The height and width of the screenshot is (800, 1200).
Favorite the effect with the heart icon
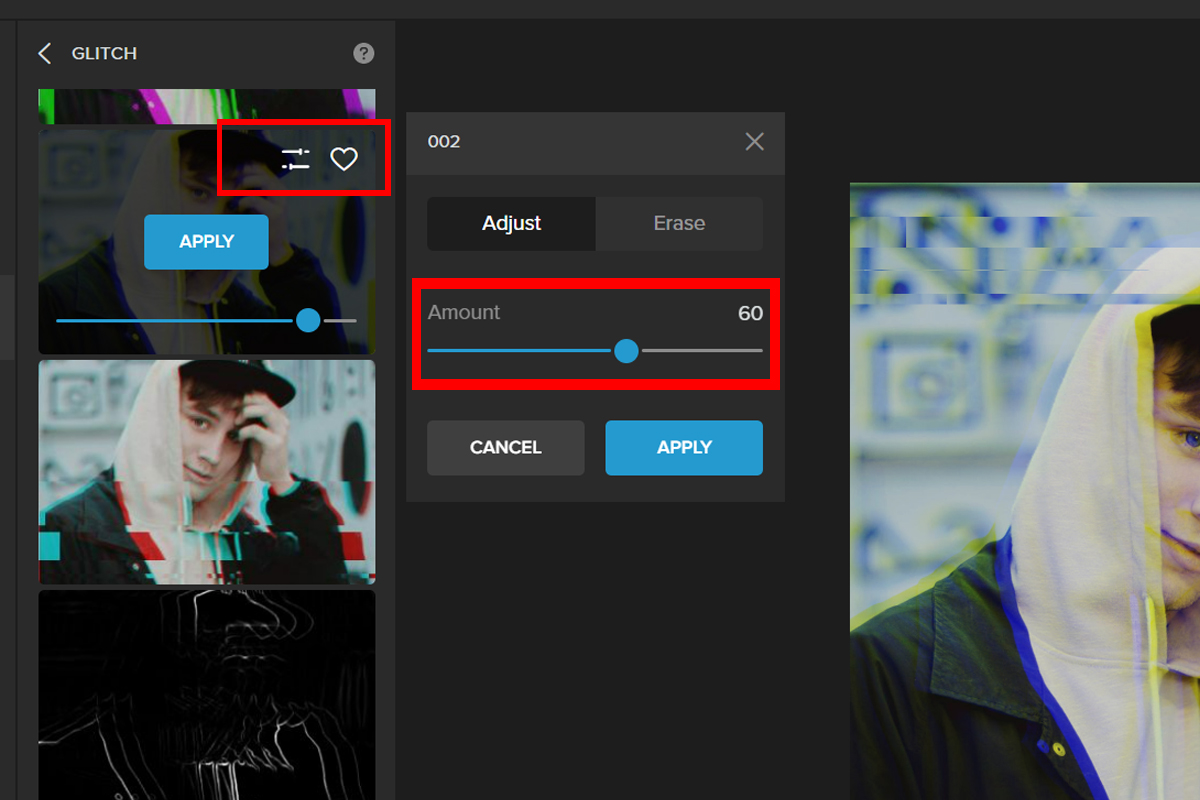[344, 159]
